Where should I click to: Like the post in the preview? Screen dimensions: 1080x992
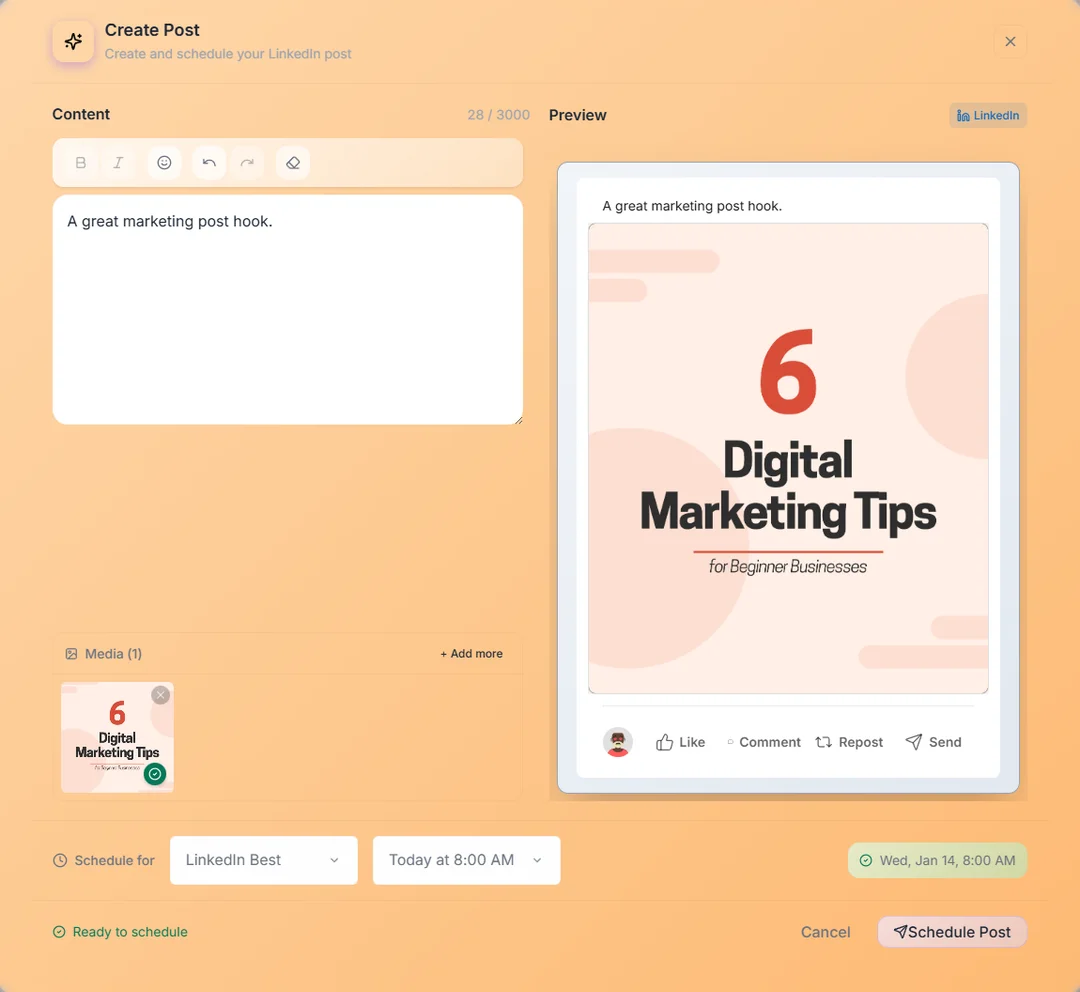680,742
